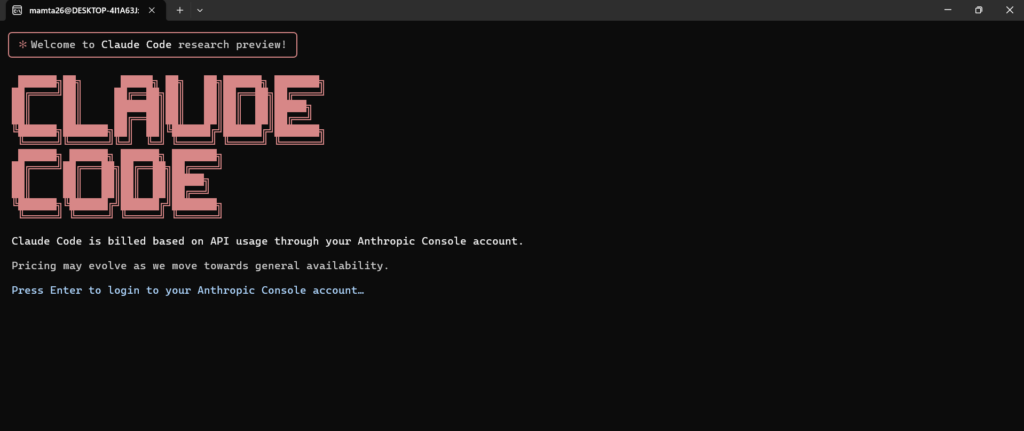This screenshot has width=1024, height=431.
Task: Click the terminal icon on the tab
Action: 17,10
